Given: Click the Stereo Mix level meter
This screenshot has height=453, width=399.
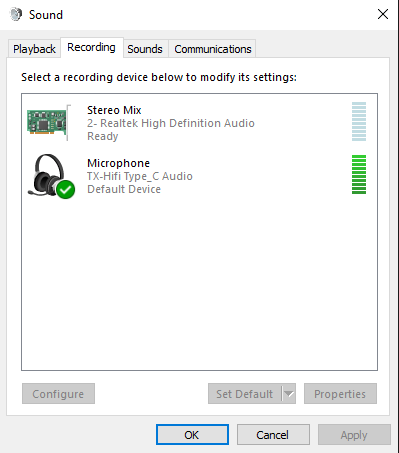Looking at the screenshot, I should click(x=359, y=122).
